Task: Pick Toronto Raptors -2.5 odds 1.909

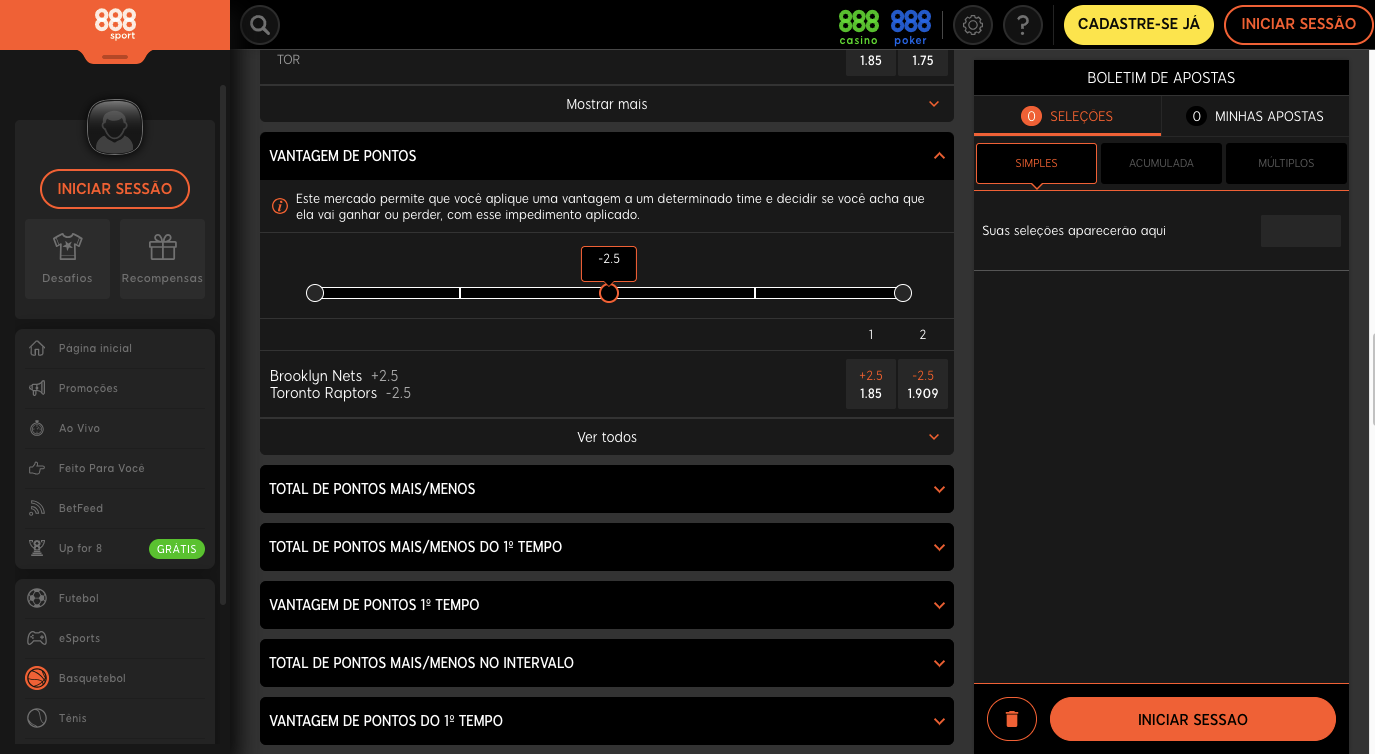Action: click(923, 385)
